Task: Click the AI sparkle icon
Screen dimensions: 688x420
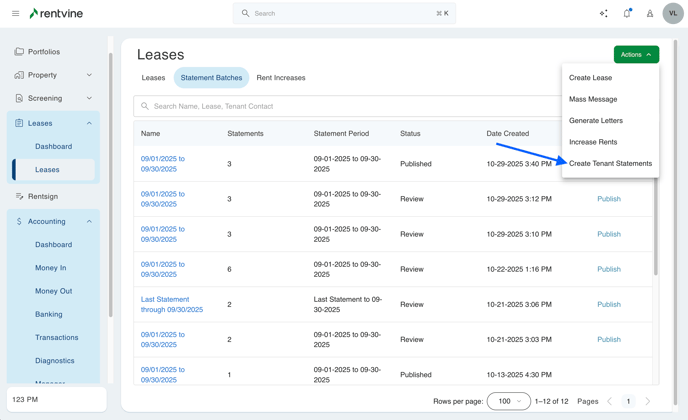Action: (x=603, y=14)
